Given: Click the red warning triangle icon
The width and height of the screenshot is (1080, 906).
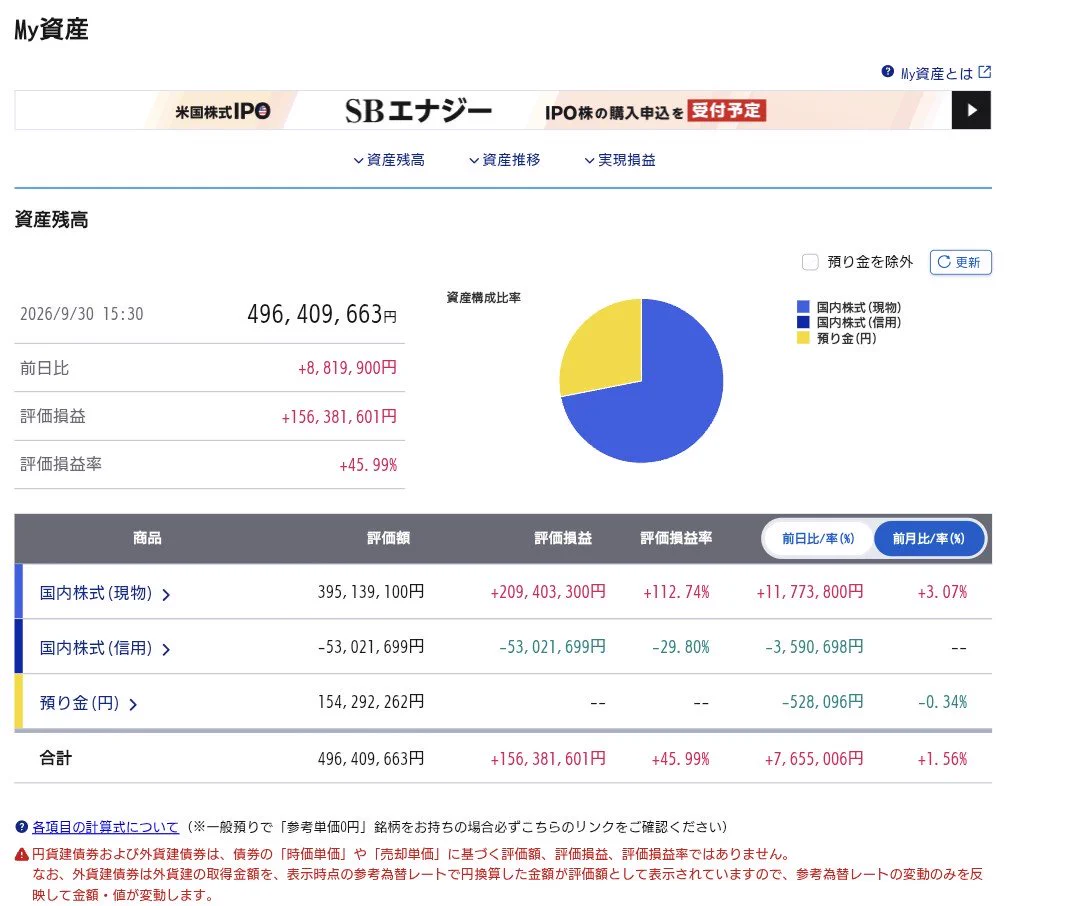Looking at the screenshot, I should tap(21, 854).
